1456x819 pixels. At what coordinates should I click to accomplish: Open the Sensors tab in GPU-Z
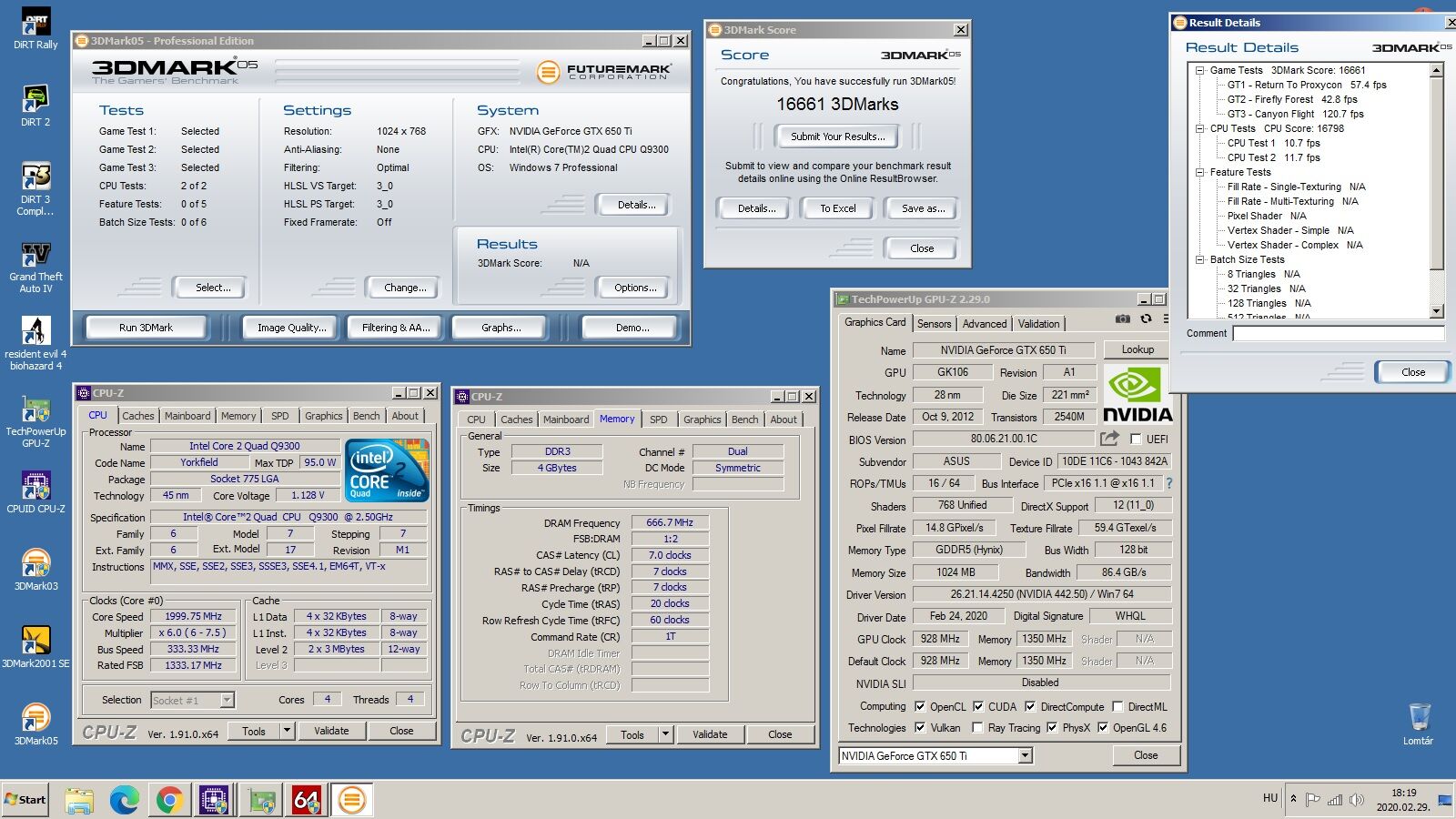934,323
